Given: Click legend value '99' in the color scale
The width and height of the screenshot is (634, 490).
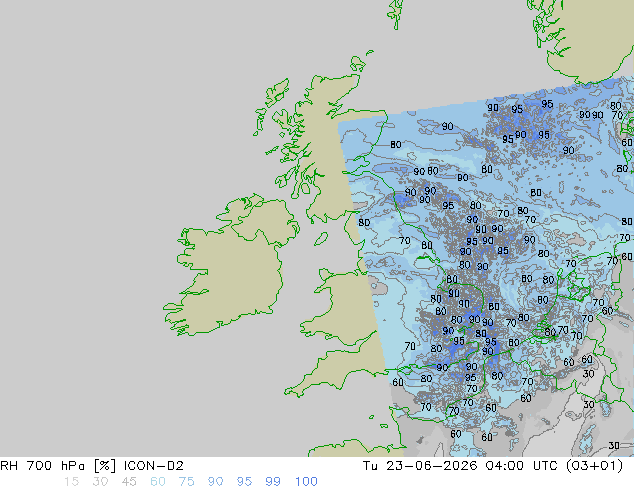Looking at the screenshot, I should pos(273,482).
